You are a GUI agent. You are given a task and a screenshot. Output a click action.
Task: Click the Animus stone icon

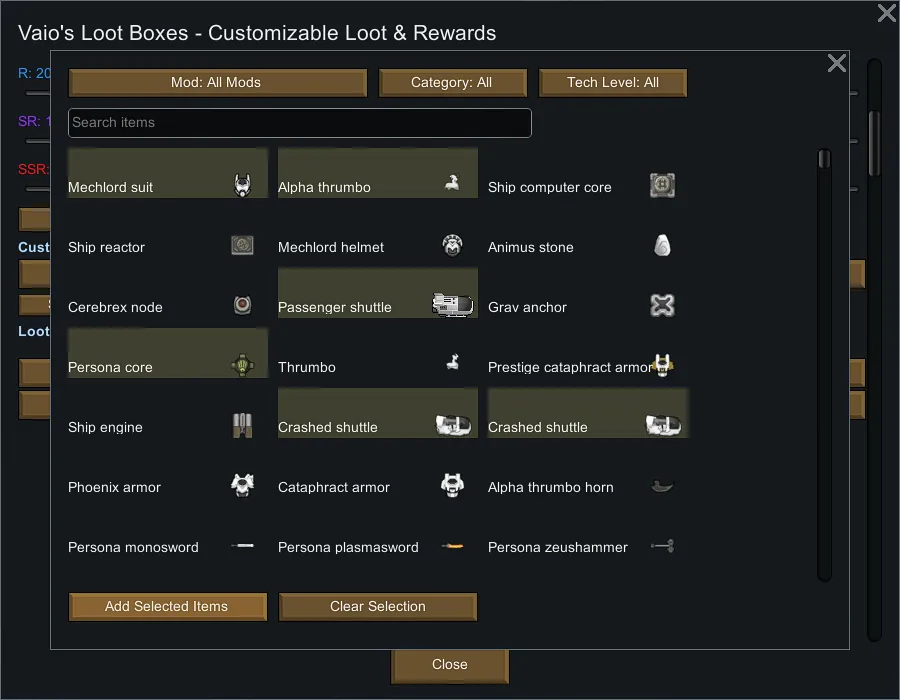click(662, 245)
